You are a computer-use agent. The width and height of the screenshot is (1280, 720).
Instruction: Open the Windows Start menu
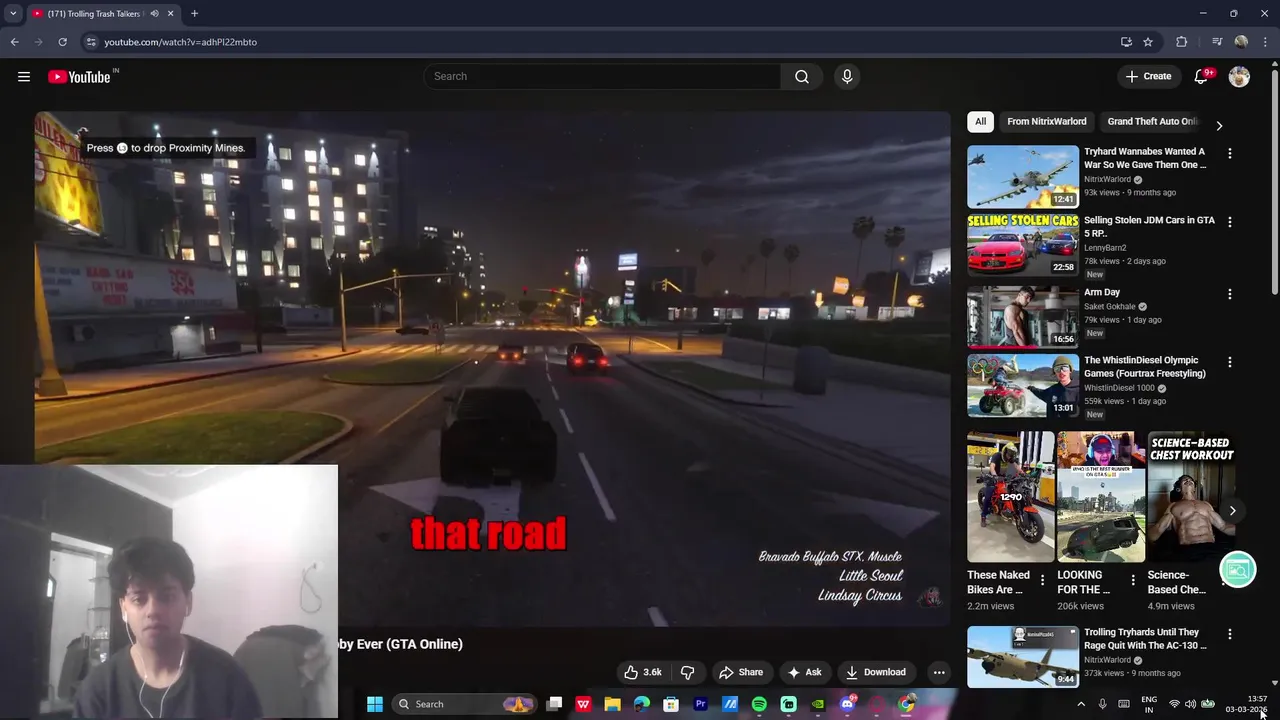point(375,704)
